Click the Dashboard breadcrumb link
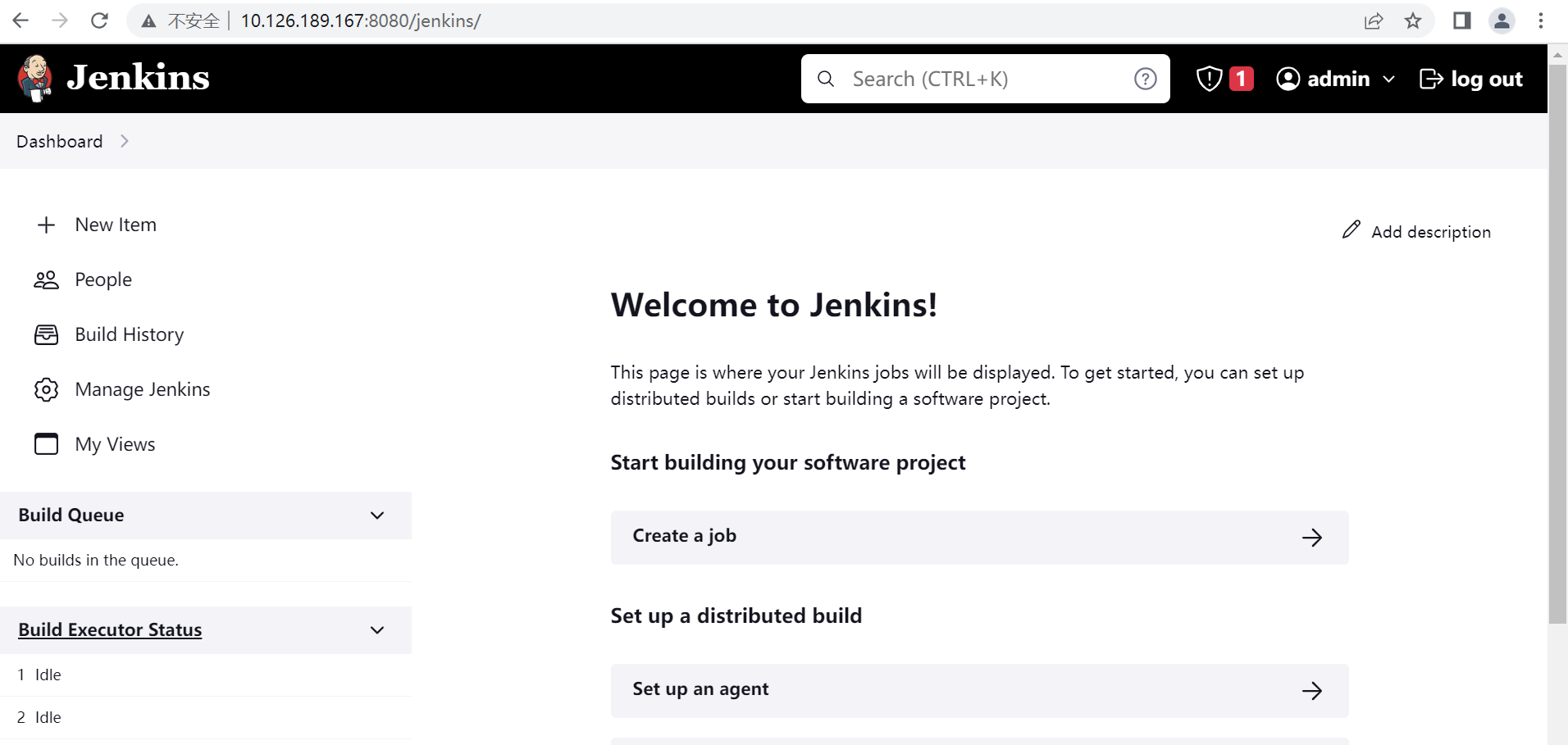Image resolution: width=1568 pixels, height=745 pixels. (x=60, y=142)
